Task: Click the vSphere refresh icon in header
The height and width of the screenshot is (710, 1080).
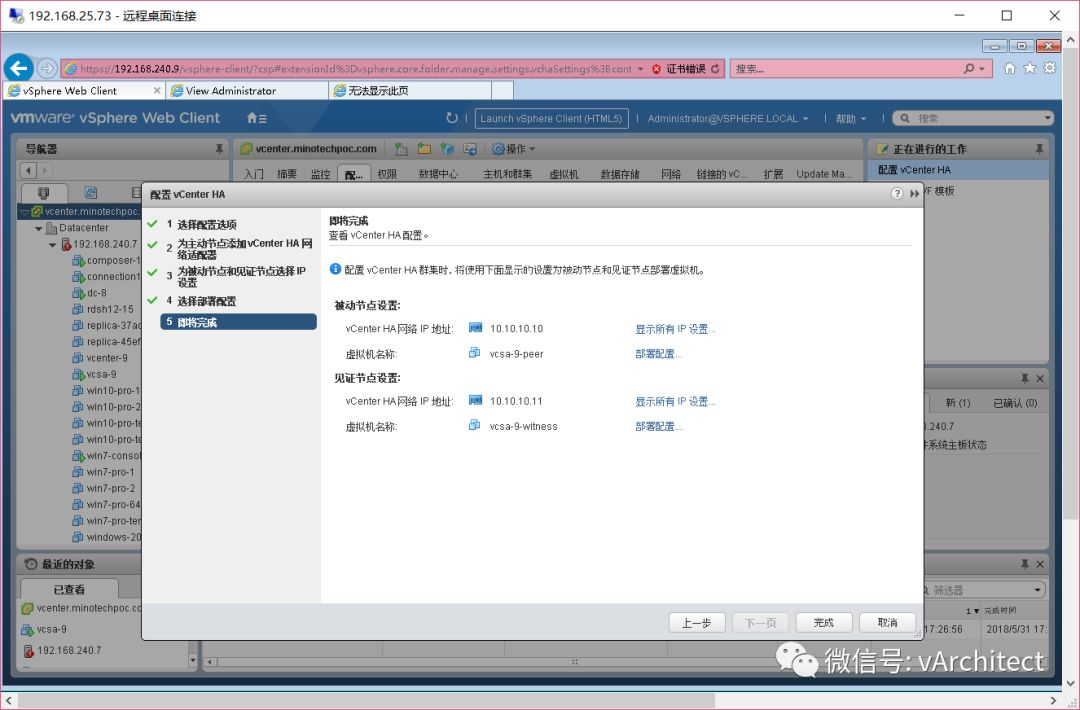Action: click(x=452, y=118)
